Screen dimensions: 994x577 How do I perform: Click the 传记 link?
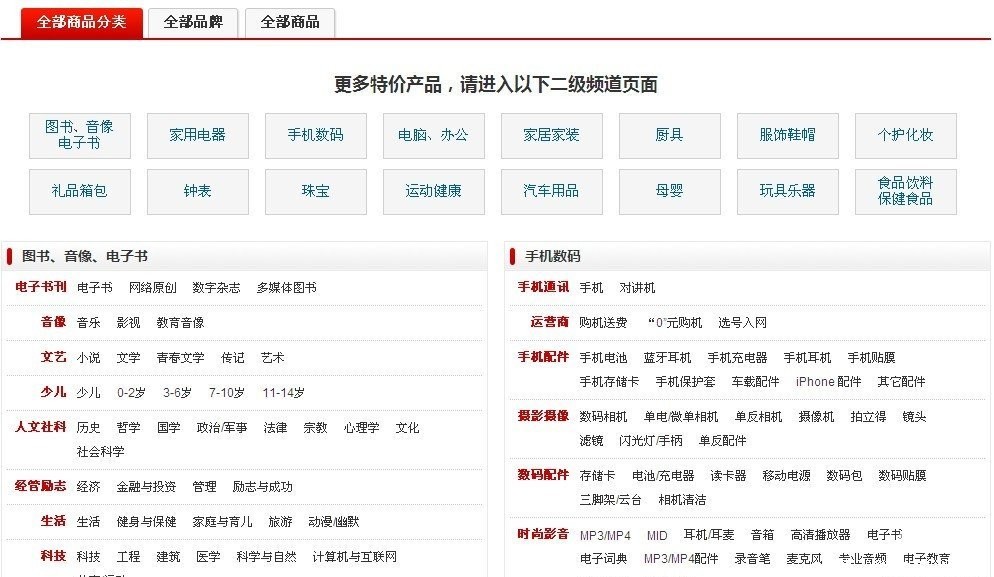(233, 358)
